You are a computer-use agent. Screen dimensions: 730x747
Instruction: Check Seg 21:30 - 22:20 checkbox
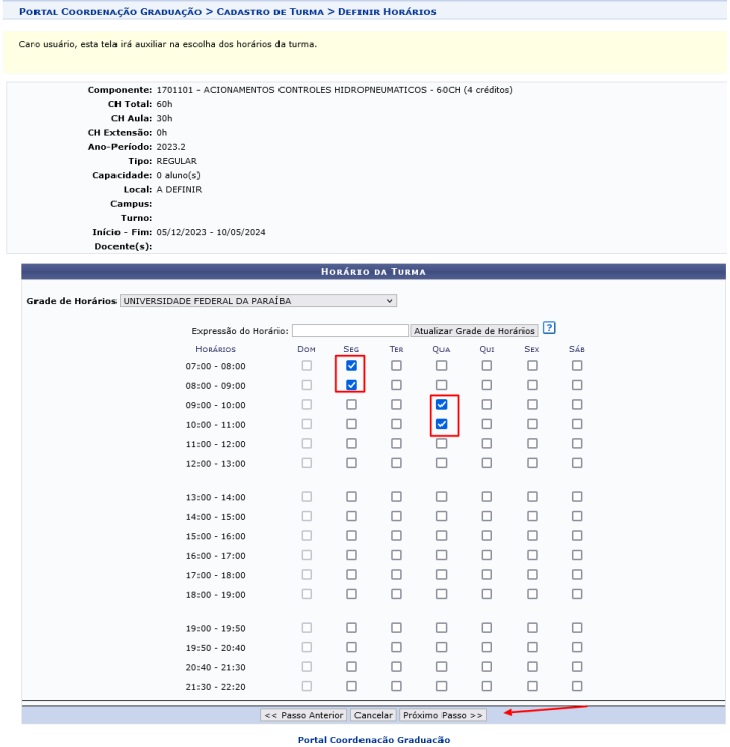pos(351,686)
